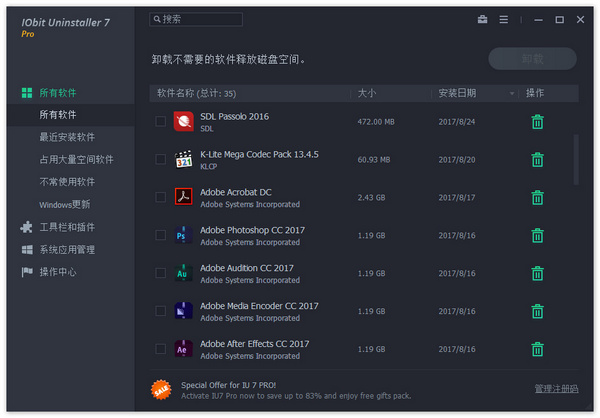Screen dimensions: 600x418
Task: Click the Adobe Acrobat DC app icon
Action: [x=184, y=197]
